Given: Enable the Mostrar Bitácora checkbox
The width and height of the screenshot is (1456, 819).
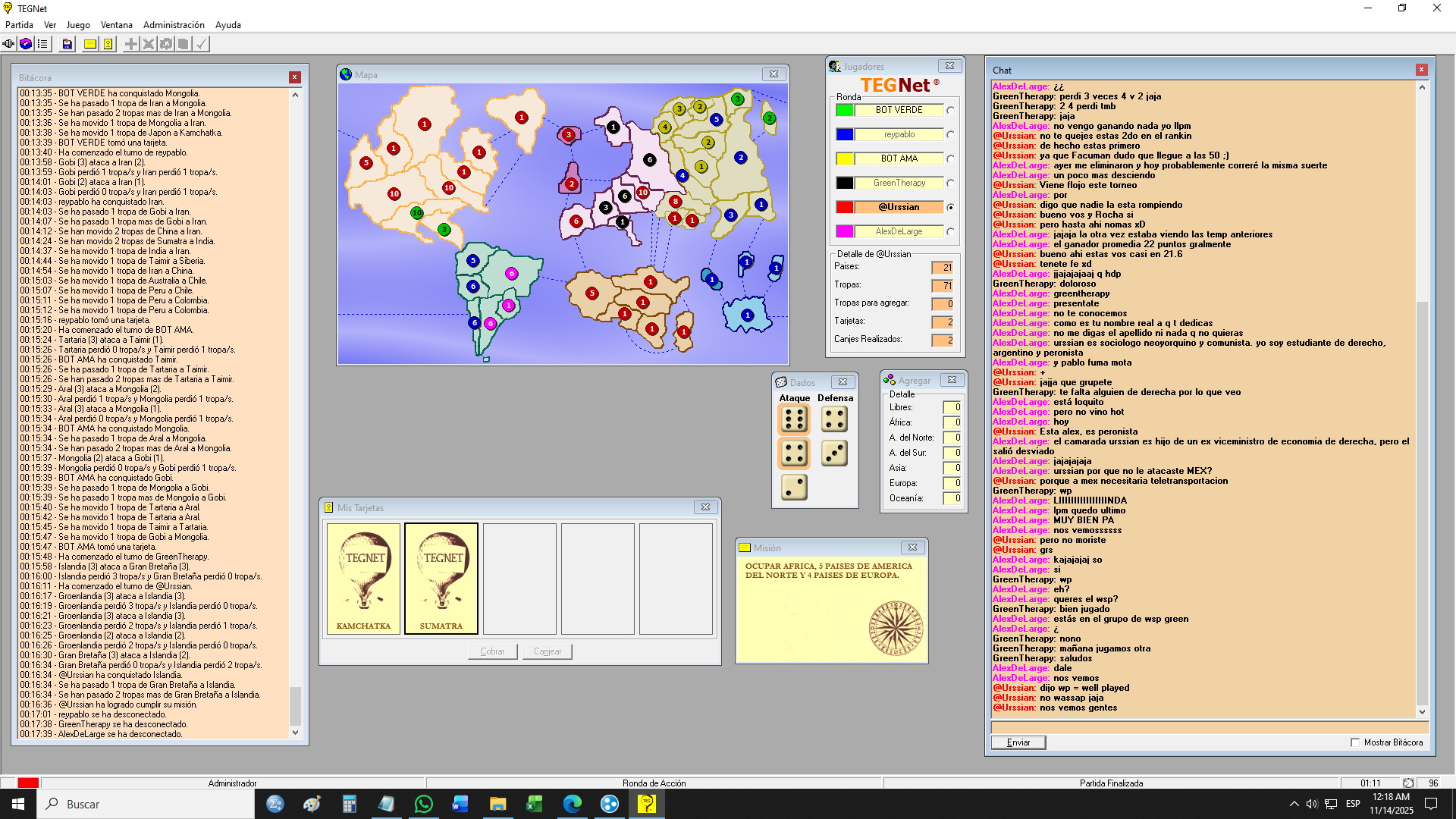Looking at the screenshot, I should point(1355,742).
